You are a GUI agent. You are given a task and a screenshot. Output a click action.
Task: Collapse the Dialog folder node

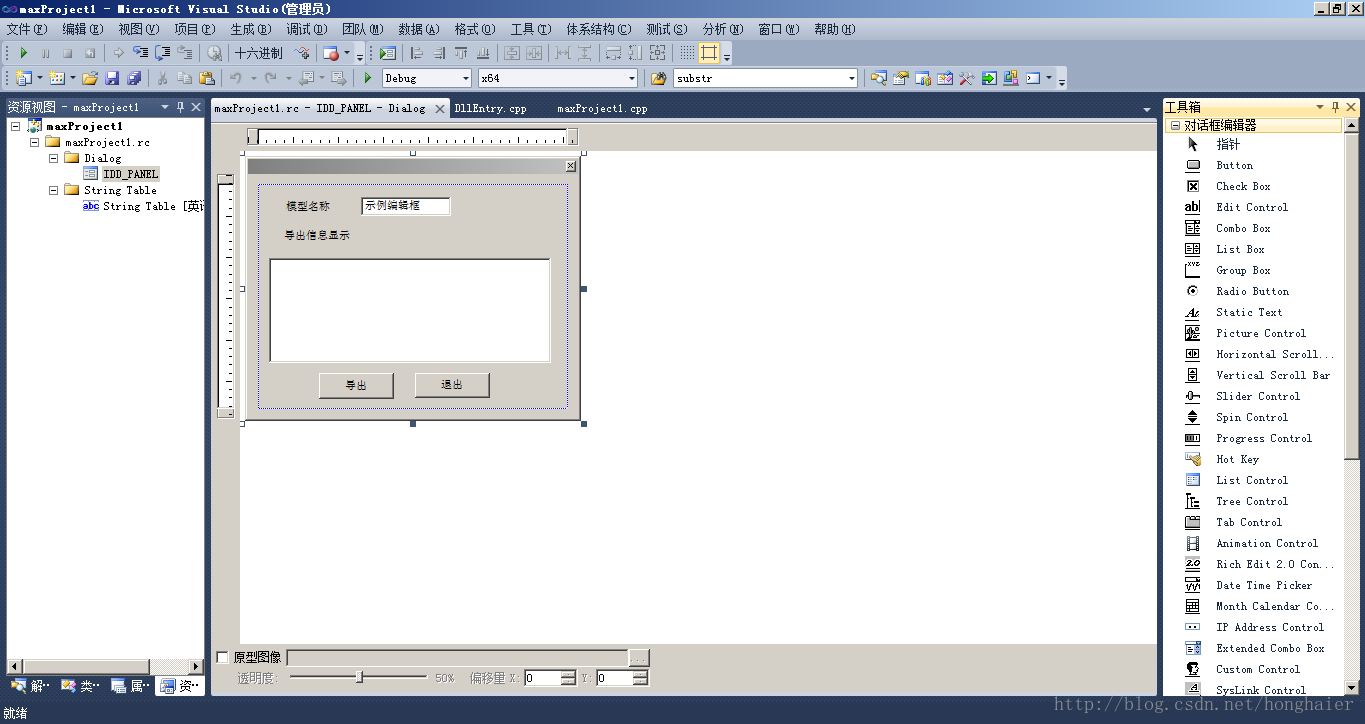pos(53,158)
